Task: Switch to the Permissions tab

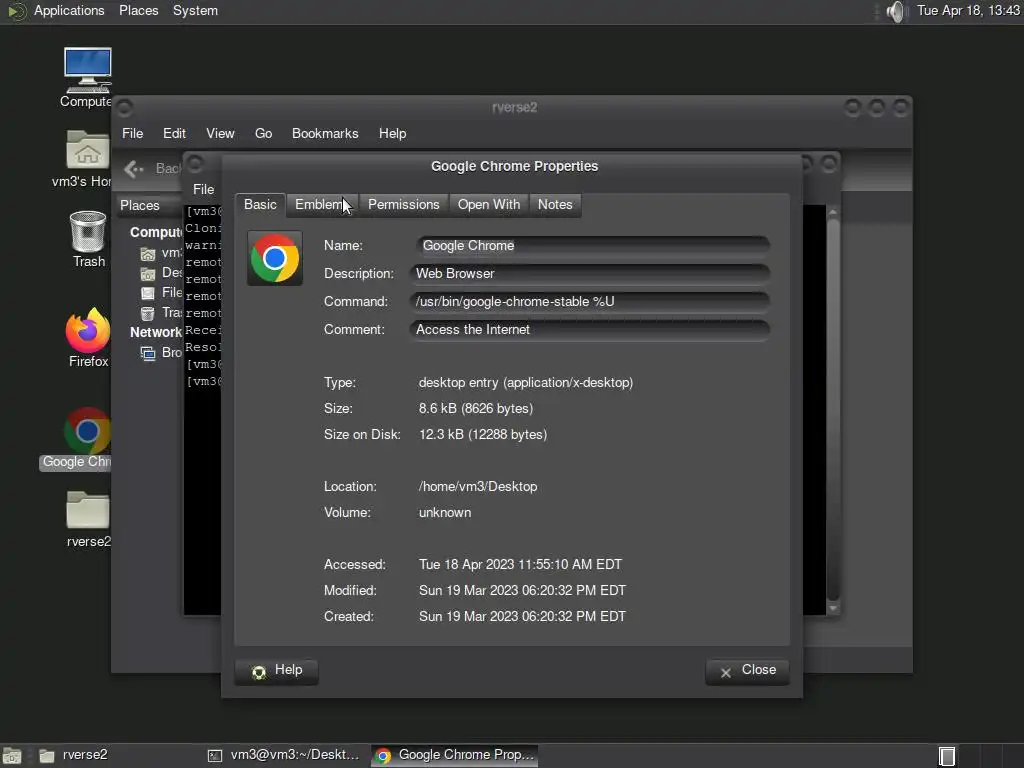Action: pyautogui.click(x=404, y=205)
